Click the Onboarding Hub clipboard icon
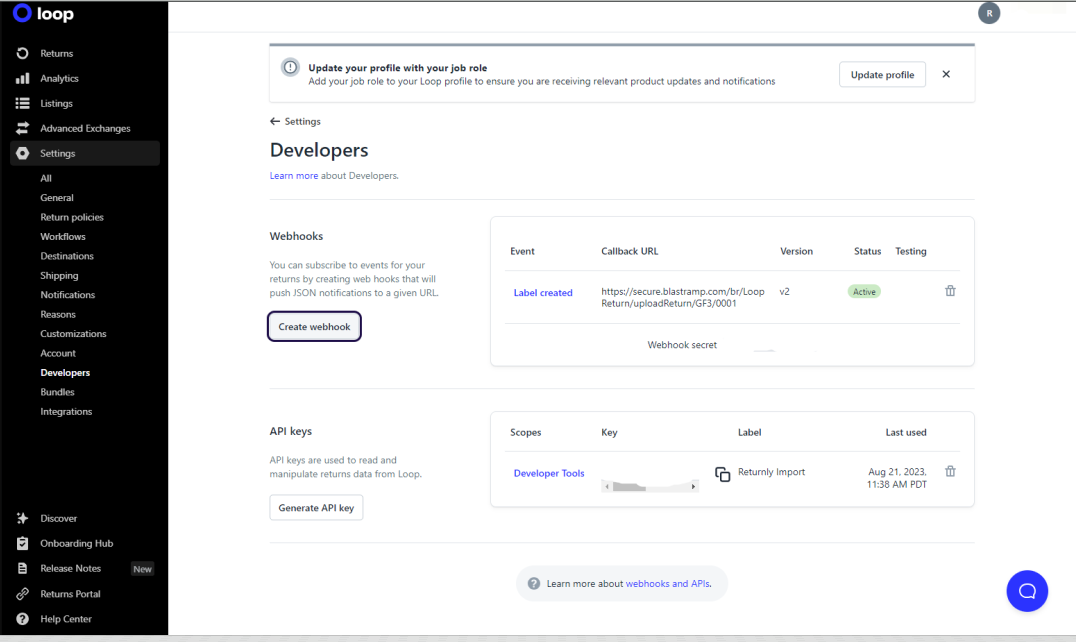 [x=23, y=543]
